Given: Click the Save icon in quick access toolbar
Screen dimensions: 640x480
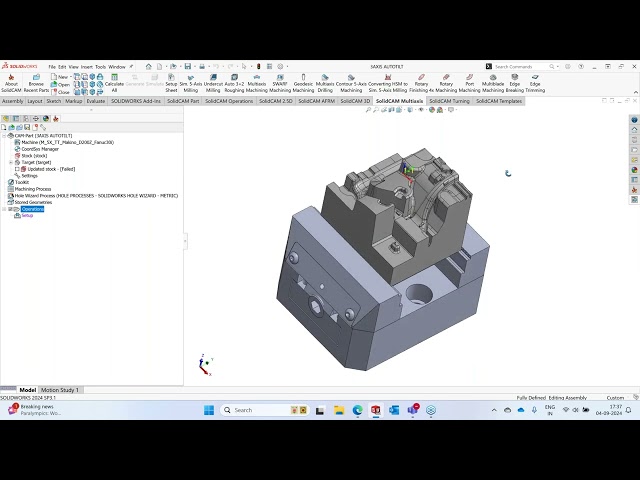Looking at the screenshot, I should pos(188,66).
